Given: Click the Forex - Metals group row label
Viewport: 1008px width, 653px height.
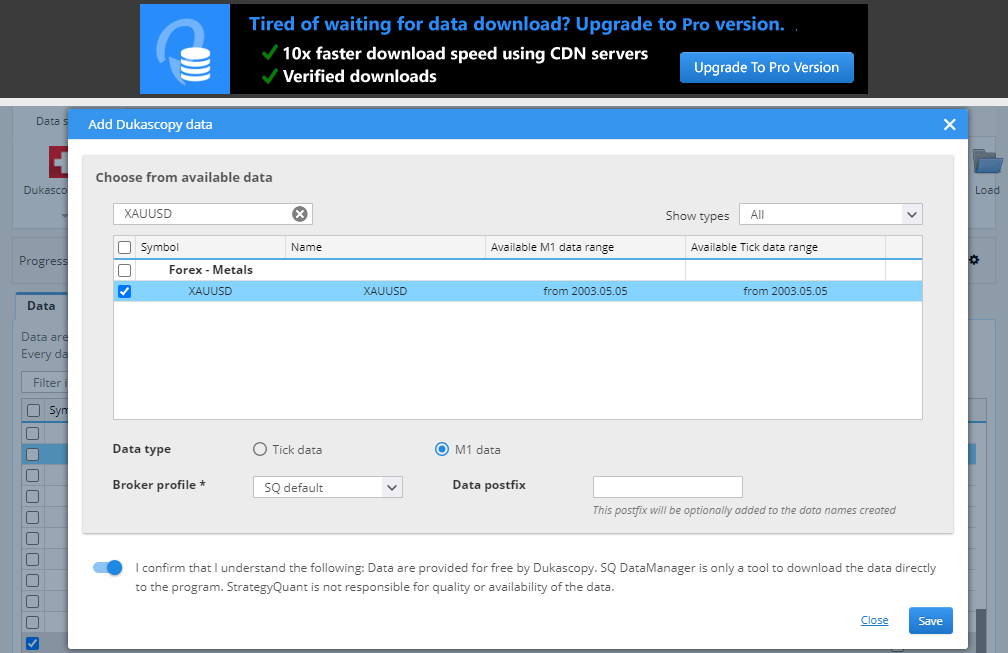Looking at the screenshot, I should (x=211, y=270).
